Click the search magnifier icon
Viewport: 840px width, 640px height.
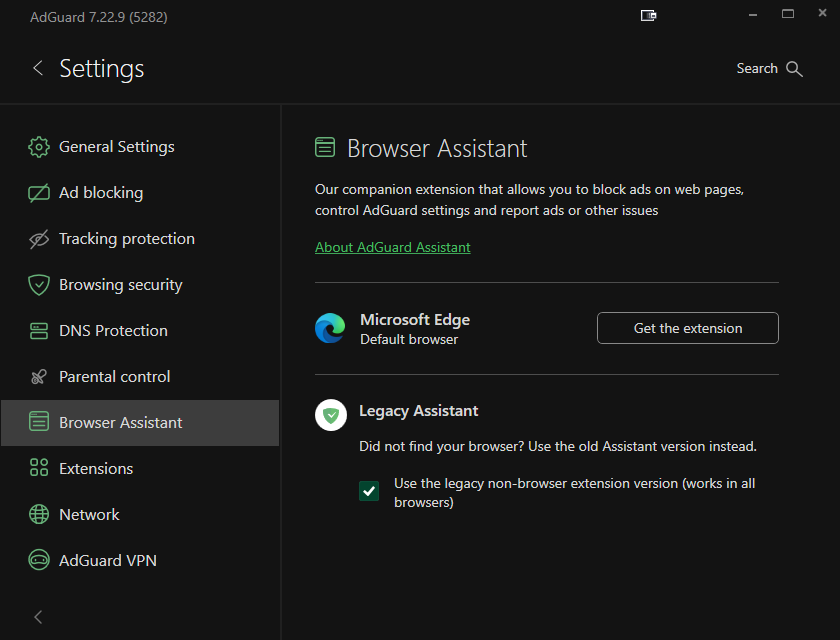[x=794, y=69]
